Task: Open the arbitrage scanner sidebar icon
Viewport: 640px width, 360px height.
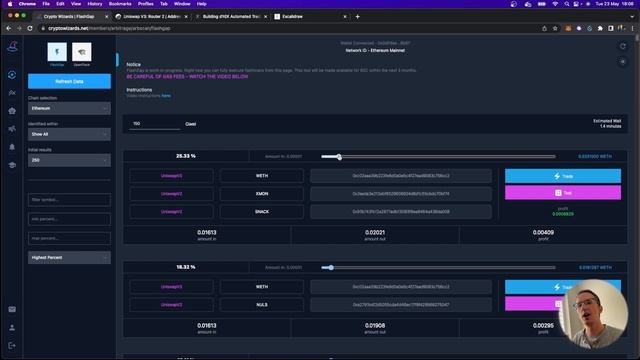Action: coord(12,75)
